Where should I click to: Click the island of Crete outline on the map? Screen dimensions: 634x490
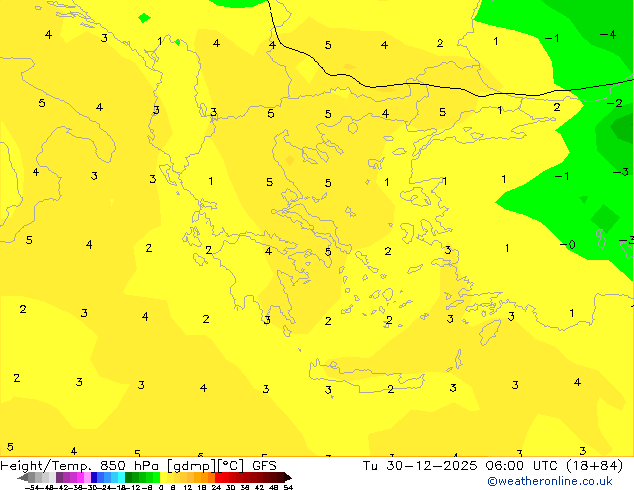click(366, 375)
